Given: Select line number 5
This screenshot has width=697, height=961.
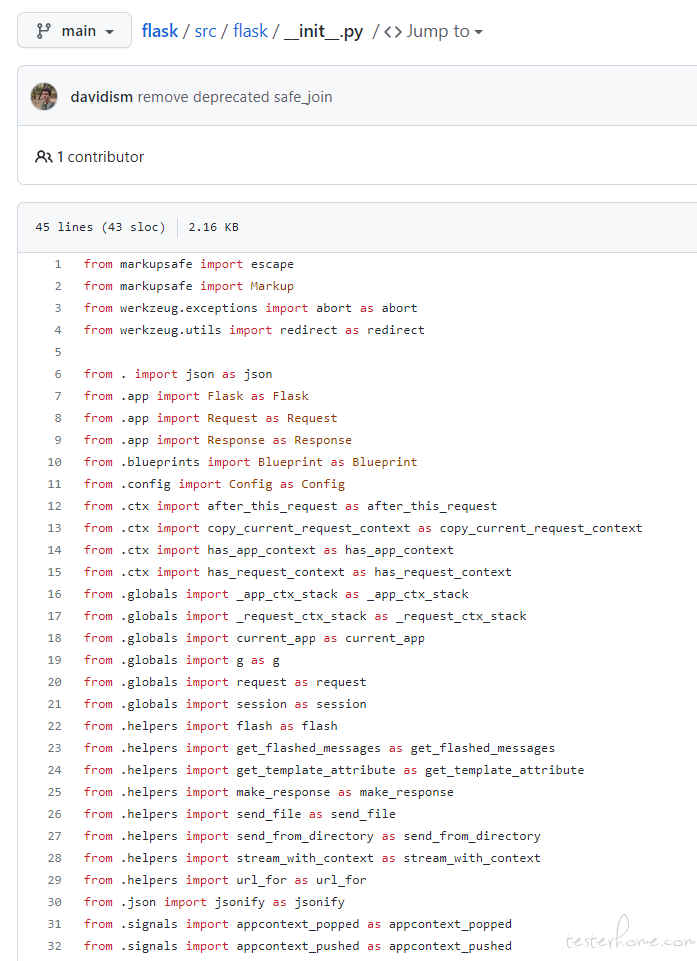Looking at the screenshot, I should (58, 352).
